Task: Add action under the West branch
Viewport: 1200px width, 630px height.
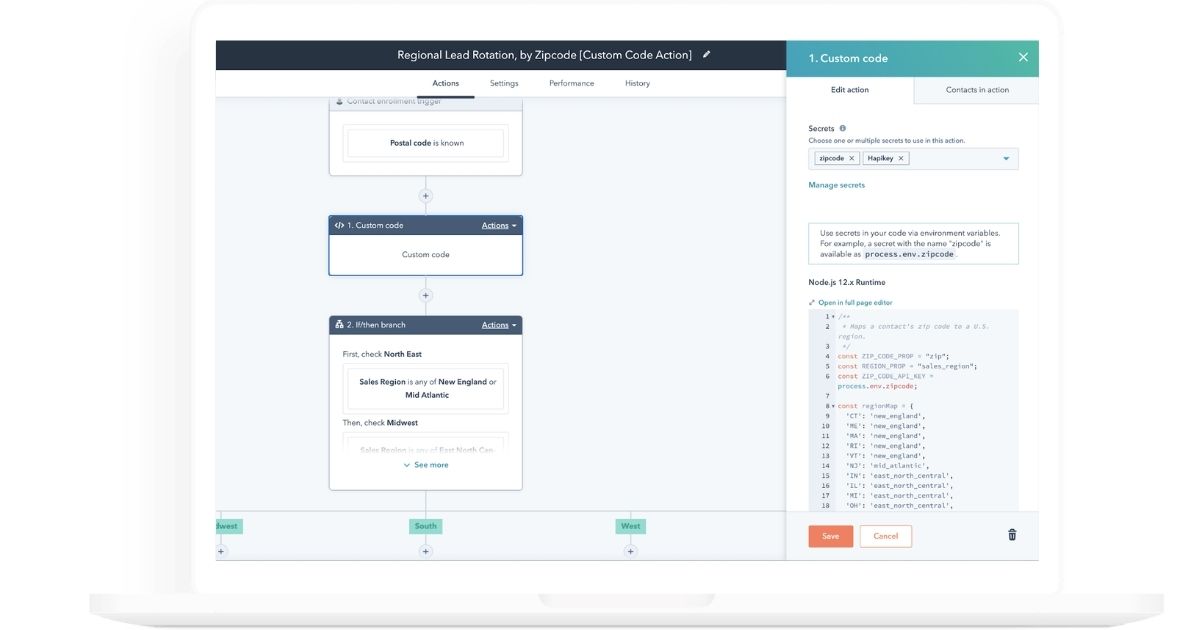Action: [x=630, y=551]
